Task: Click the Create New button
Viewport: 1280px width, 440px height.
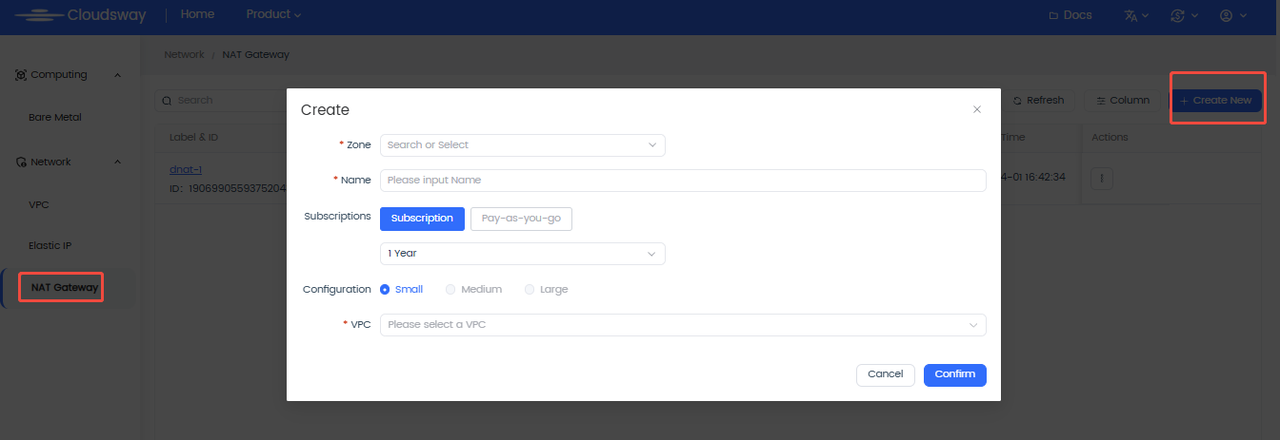Action: [1216, 100]
